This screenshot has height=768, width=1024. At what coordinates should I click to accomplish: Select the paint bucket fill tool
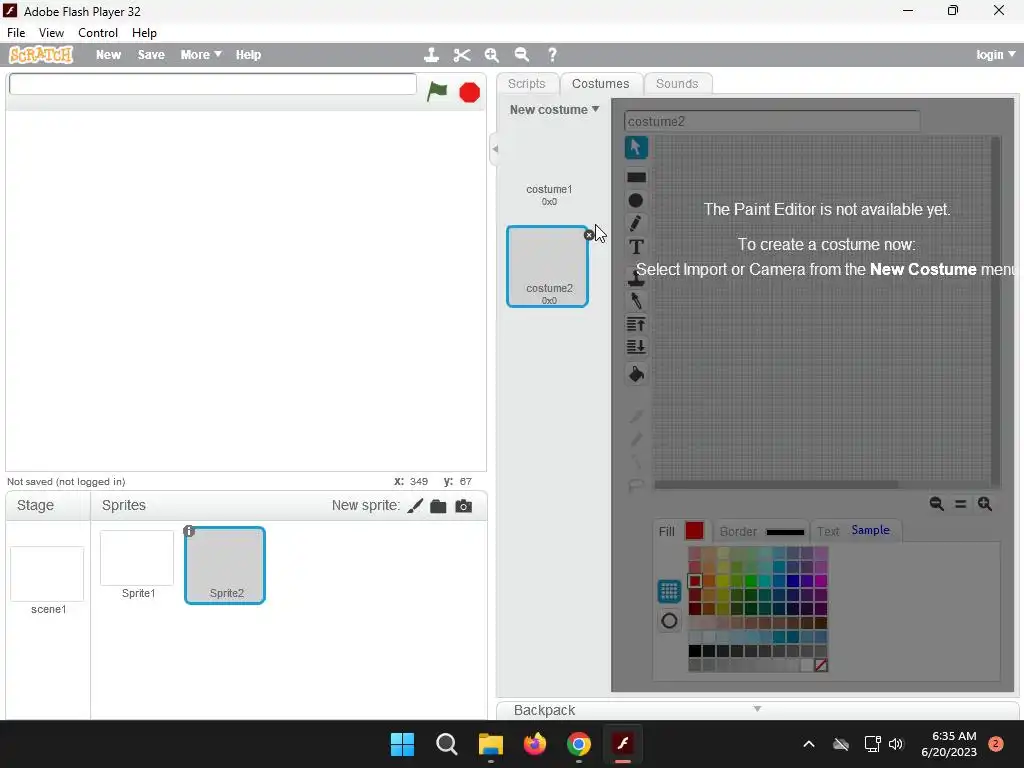(636, 374)
